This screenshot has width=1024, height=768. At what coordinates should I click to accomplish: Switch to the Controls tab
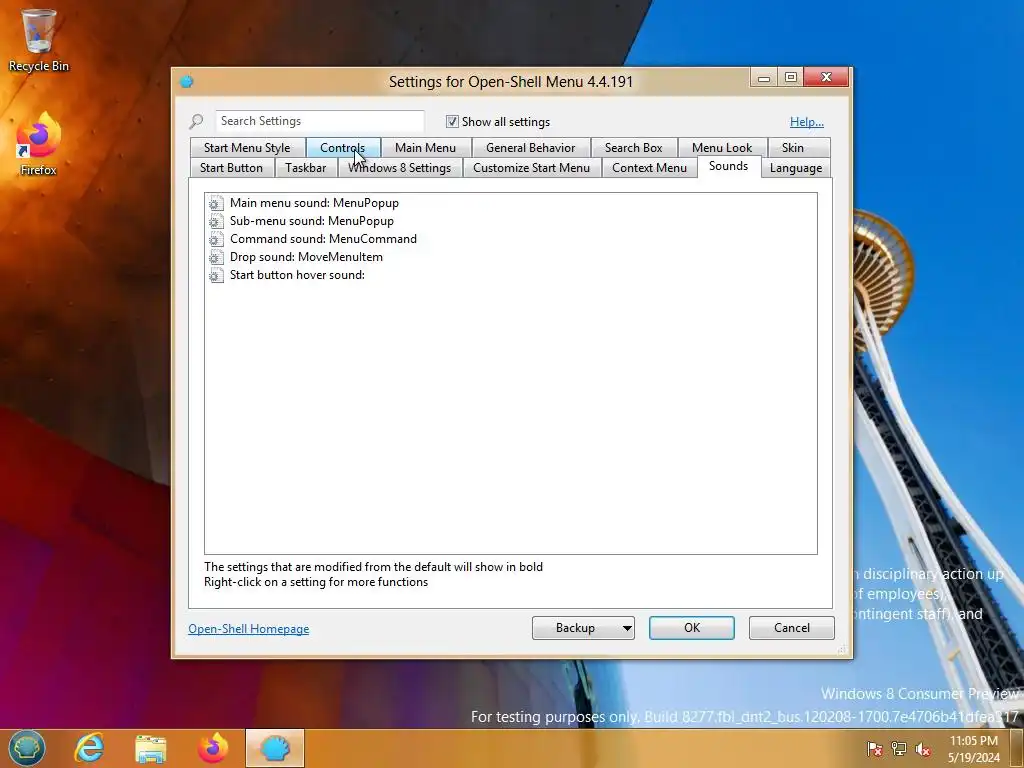point(342,148)
